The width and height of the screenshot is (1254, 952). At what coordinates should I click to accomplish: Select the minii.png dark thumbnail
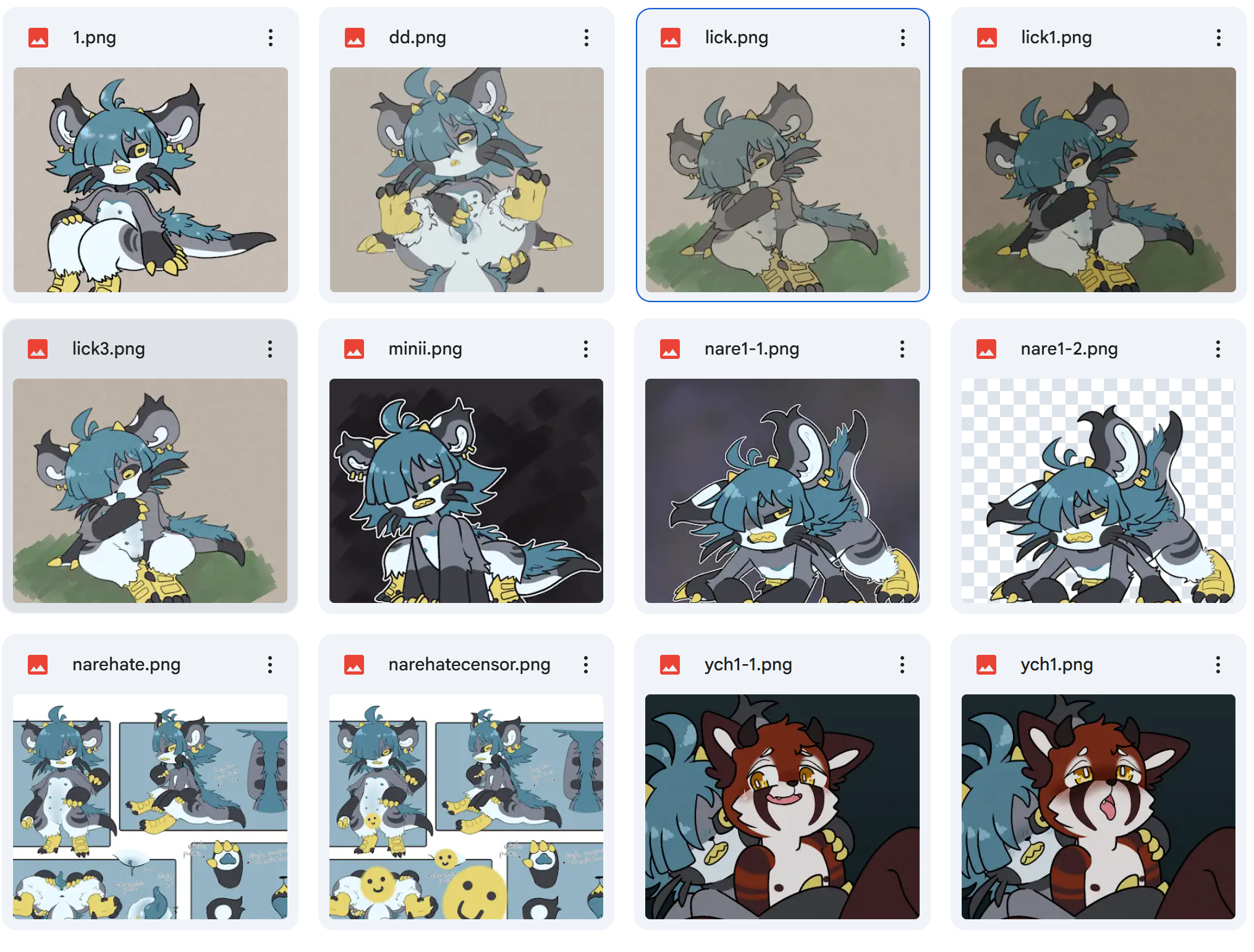[466, 491]
